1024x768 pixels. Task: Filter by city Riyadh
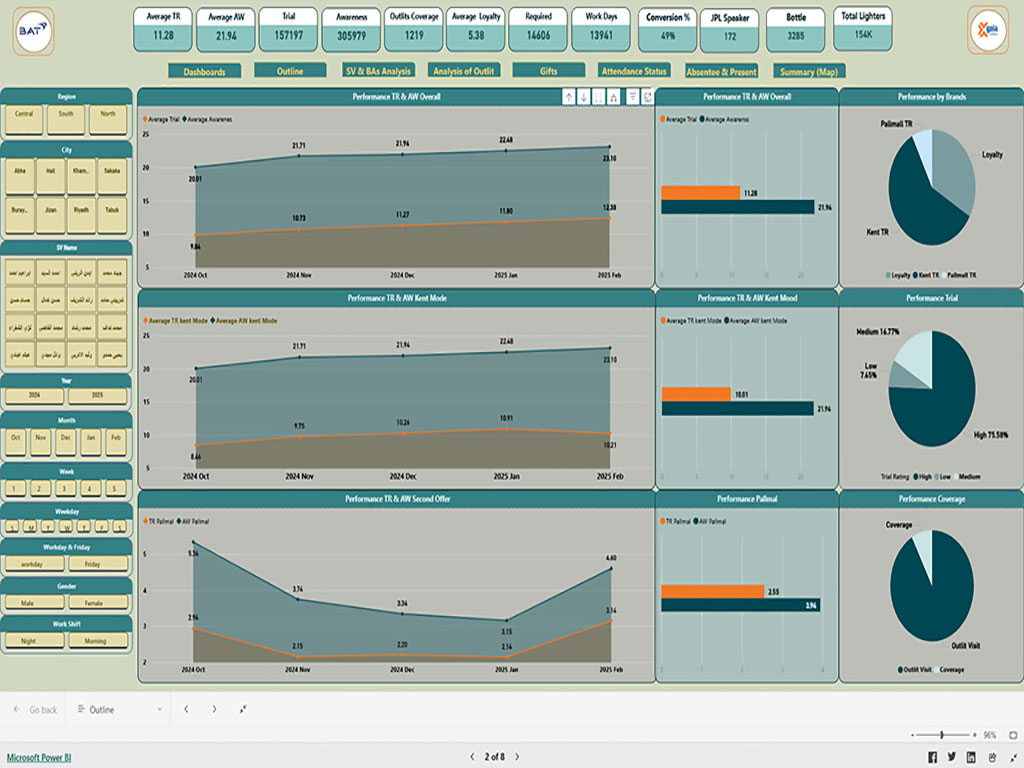[x=81, y=216]
